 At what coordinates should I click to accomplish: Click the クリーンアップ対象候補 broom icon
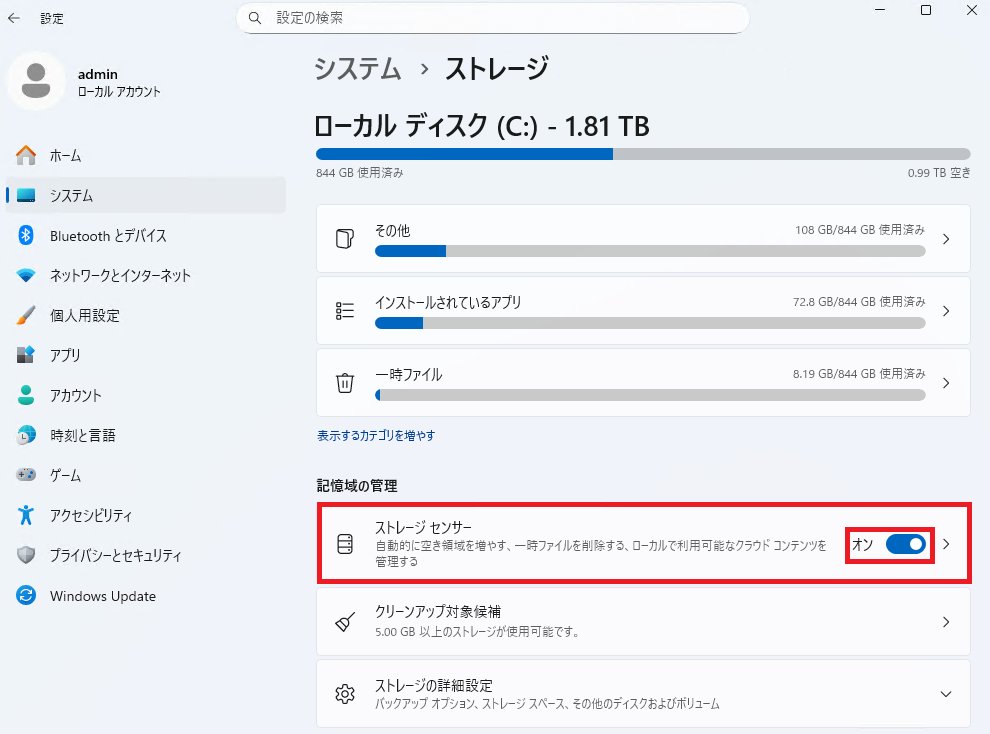coord(345,622)
